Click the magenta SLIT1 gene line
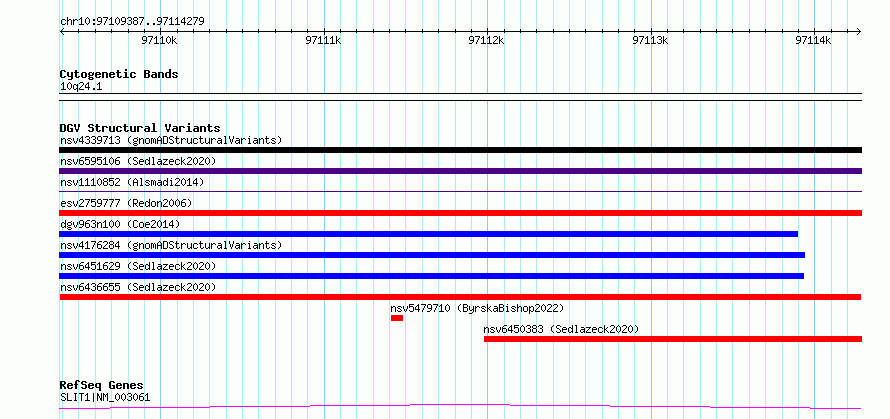 460,406
